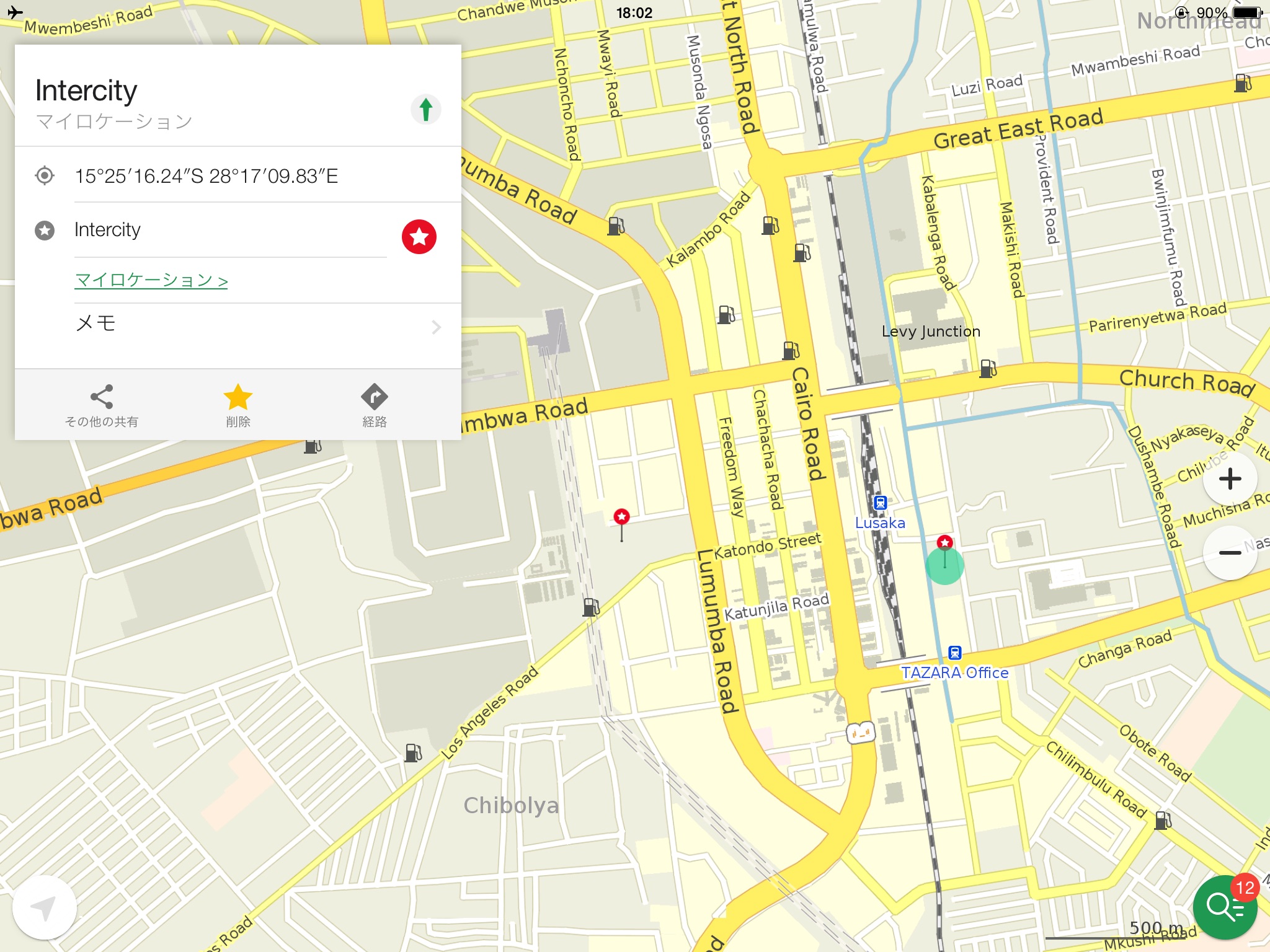Tap the route directions diamond icon

click(x=374, y=397)
